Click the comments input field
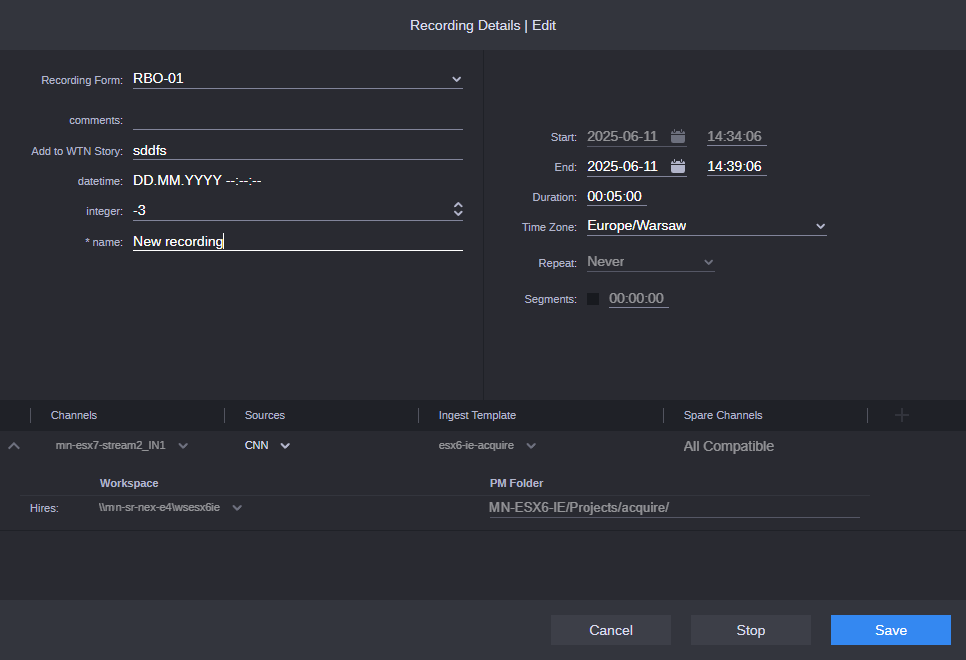The width and height of the screenshot is (966, 660). coord(298,120)
